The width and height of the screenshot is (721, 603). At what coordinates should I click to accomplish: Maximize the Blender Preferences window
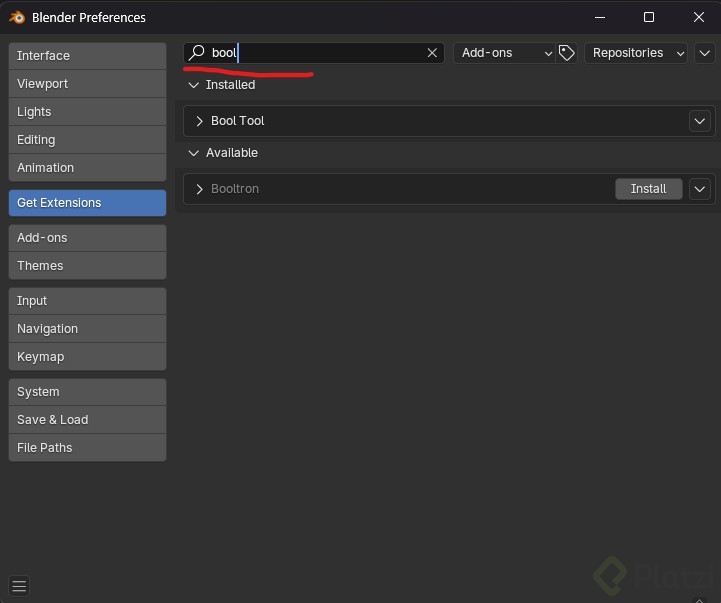[x=649, y=17]
